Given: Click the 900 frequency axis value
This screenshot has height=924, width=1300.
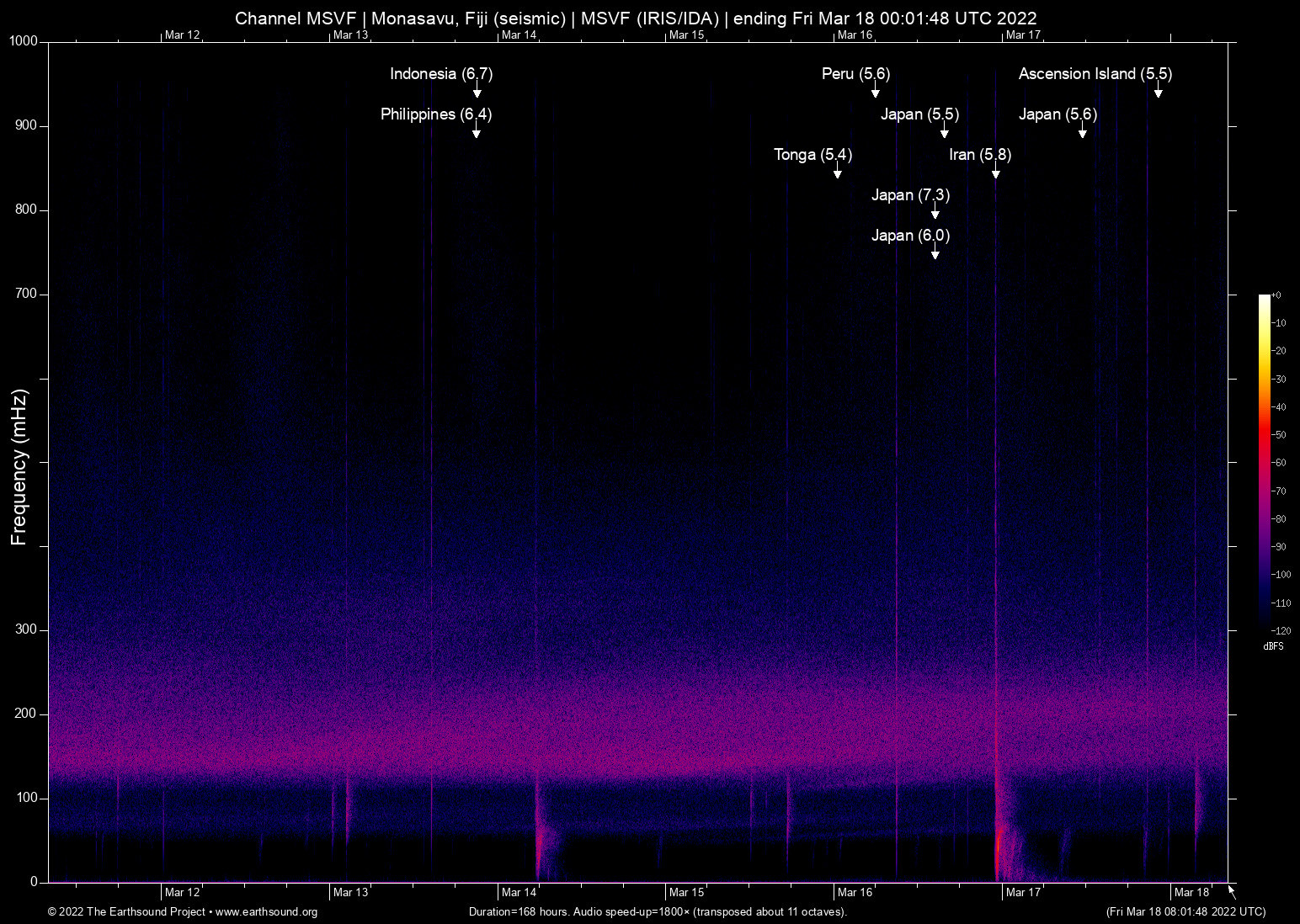Looking at the screenshot, I should coord(26,126).
